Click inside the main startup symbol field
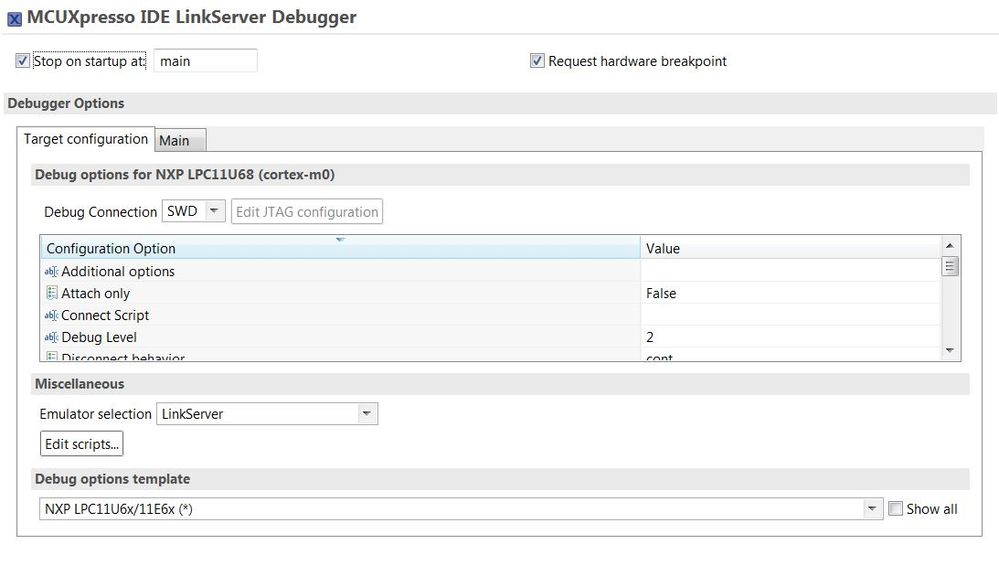The height and width of the screenshot is (578, 999). (205, 61)
